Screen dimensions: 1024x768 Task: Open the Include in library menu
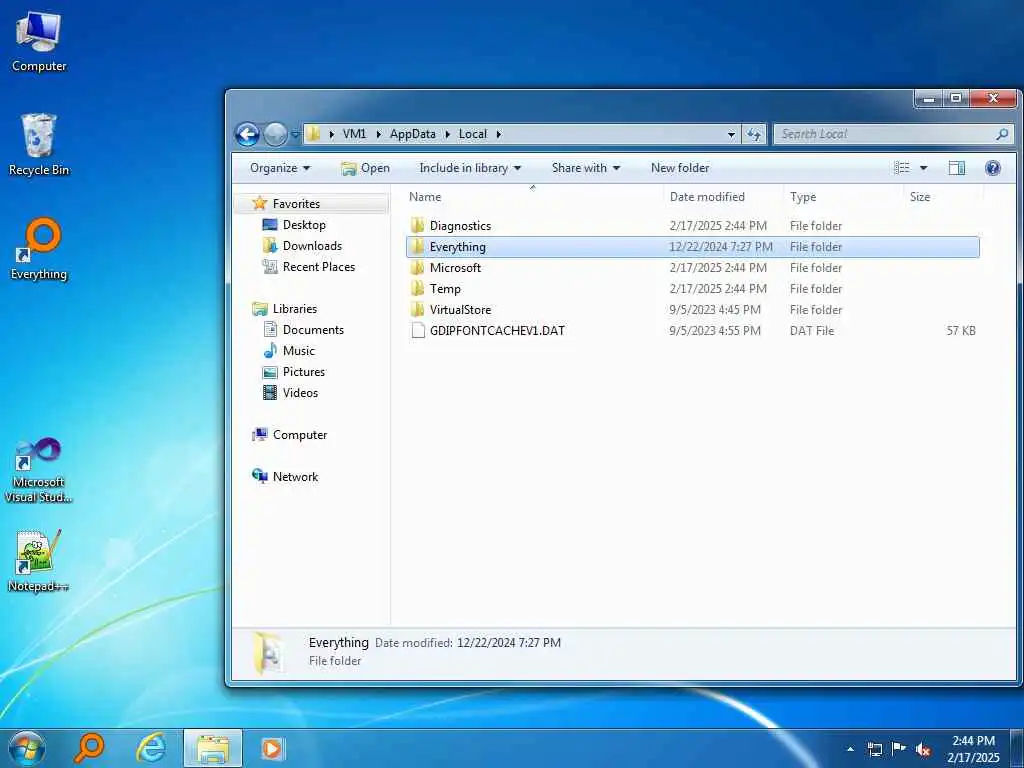pos(470,168)
